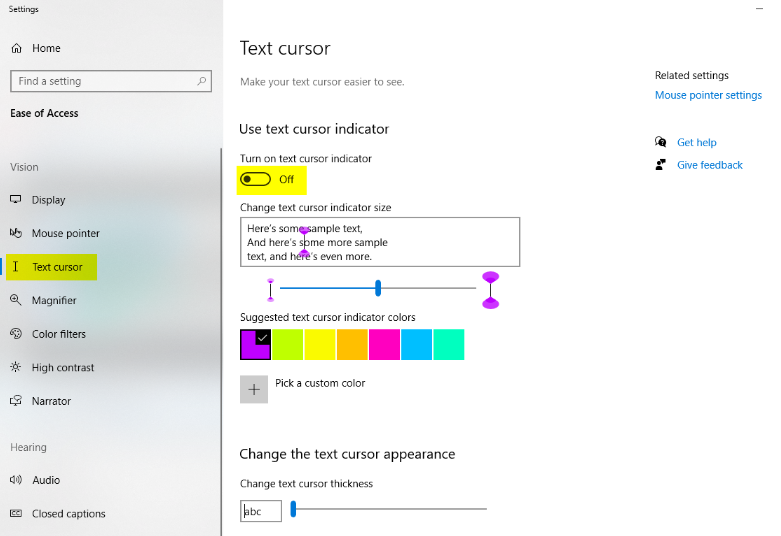The width and height of the screenshot is (781, 536).
Task: Open the Narrator settings page
Action: click(51, 401)
